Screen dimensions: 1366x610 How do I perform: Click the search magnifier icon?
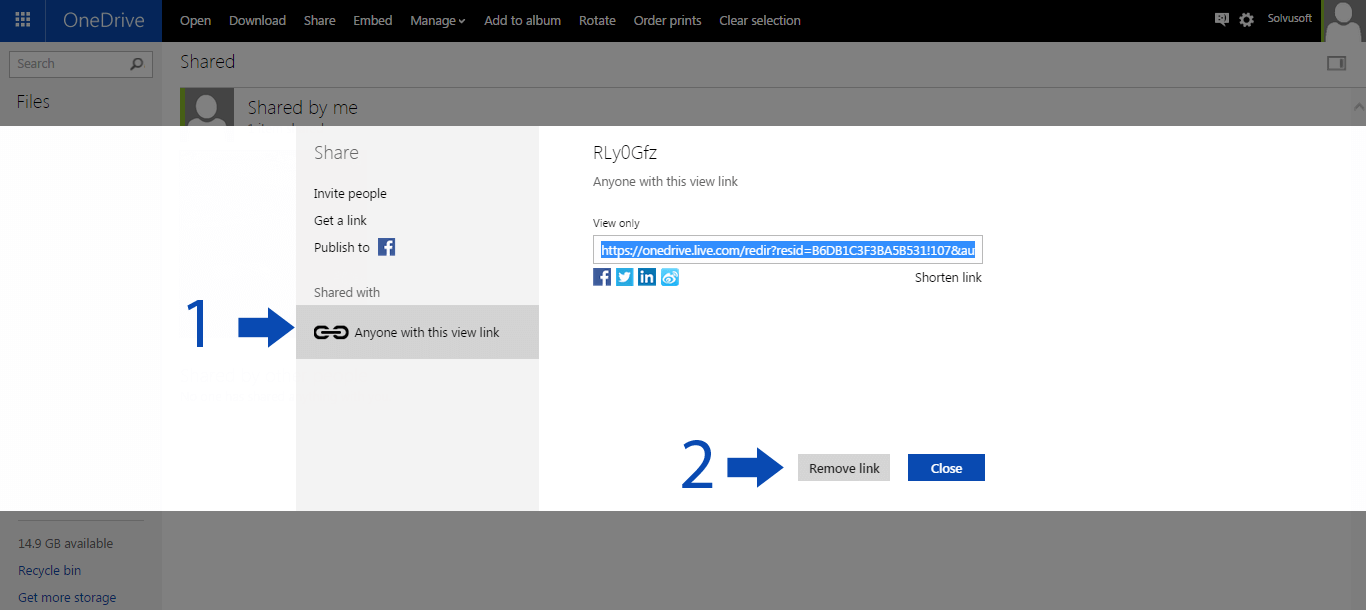(x=137, y=64)
